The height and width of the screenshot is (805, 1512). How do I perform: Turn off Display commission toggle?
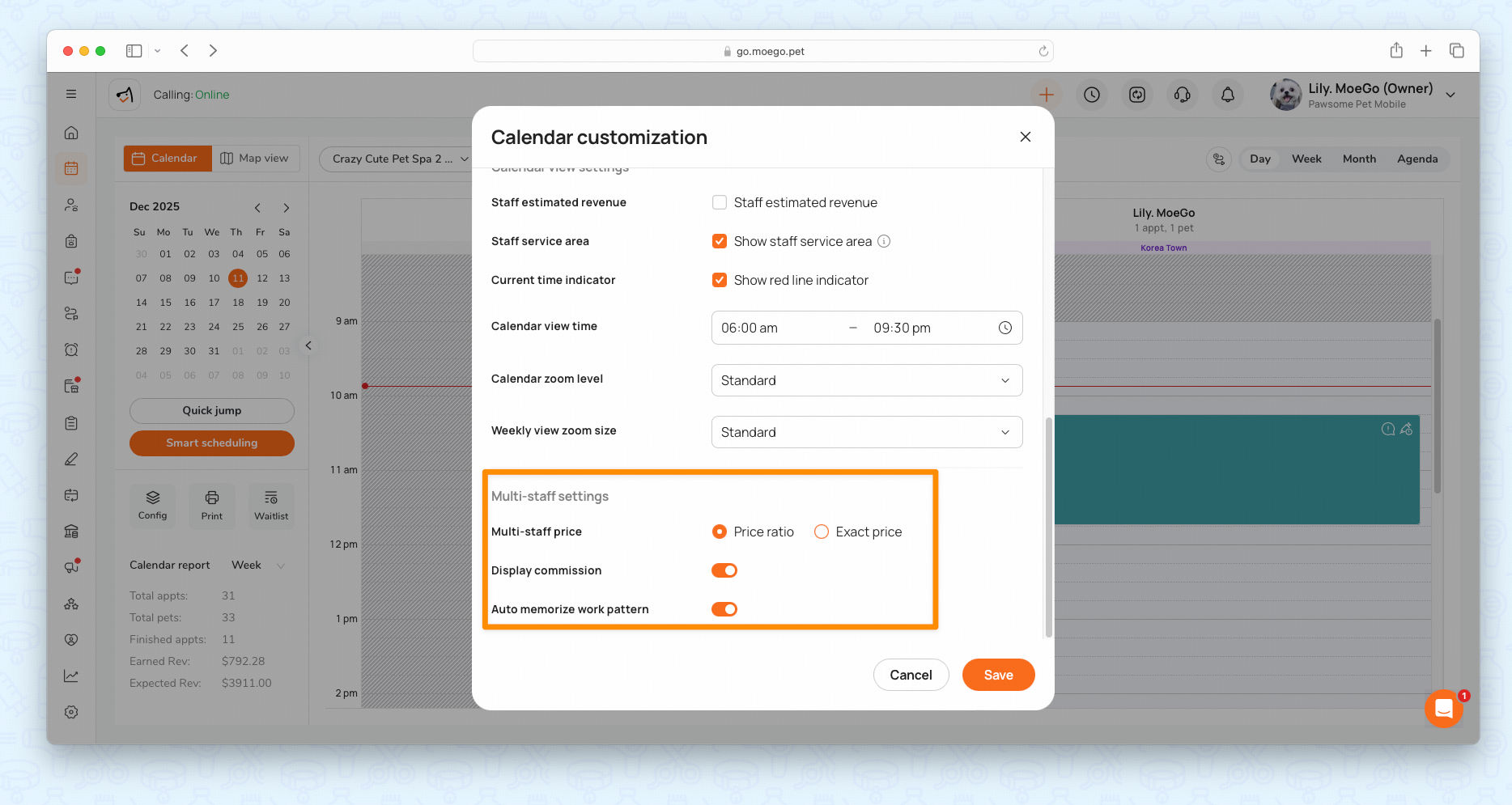tap(724, 570)
